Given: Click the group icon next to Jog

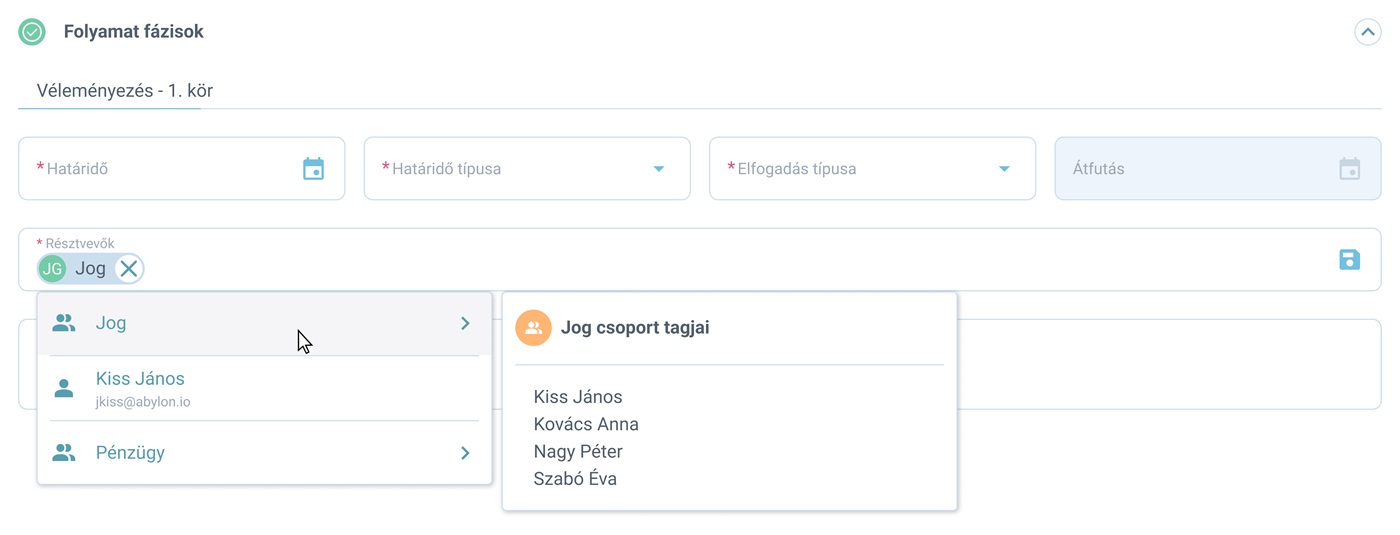Looking at the screenshot, I should (x=64, y=323).
